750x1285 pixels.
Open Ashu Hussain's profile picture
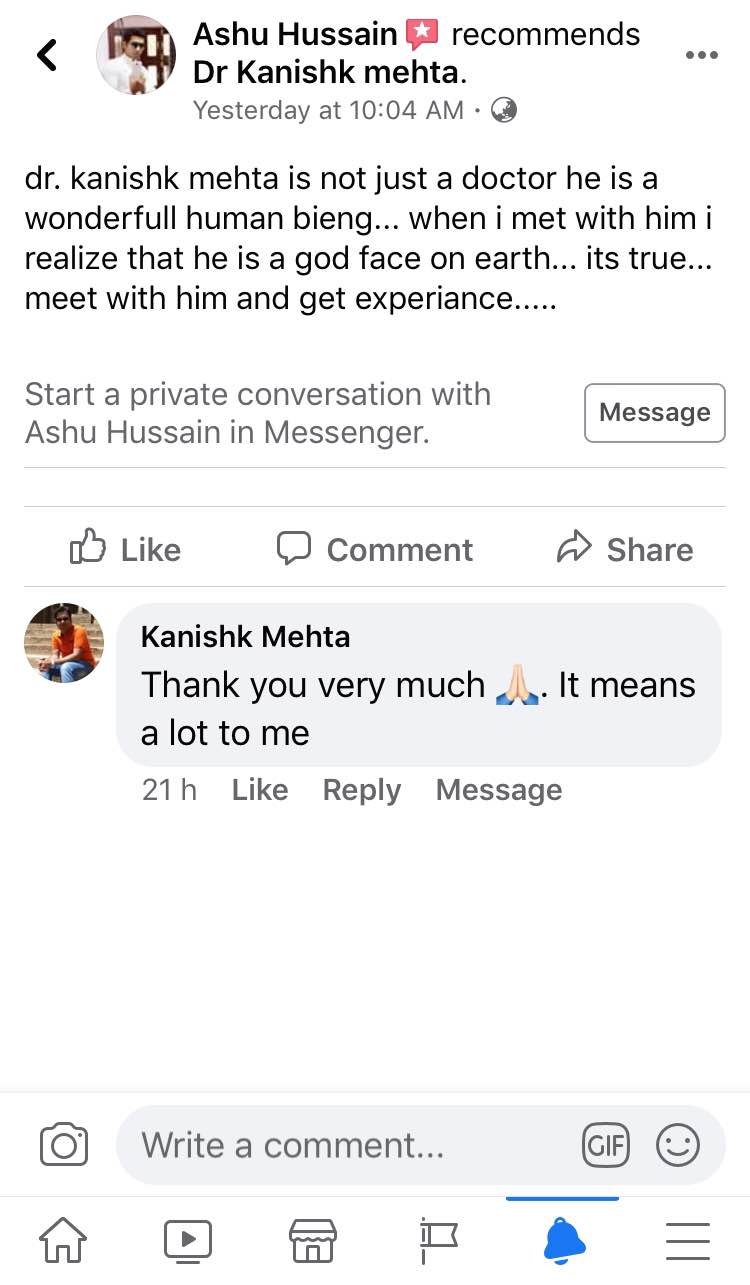(136, 55)
